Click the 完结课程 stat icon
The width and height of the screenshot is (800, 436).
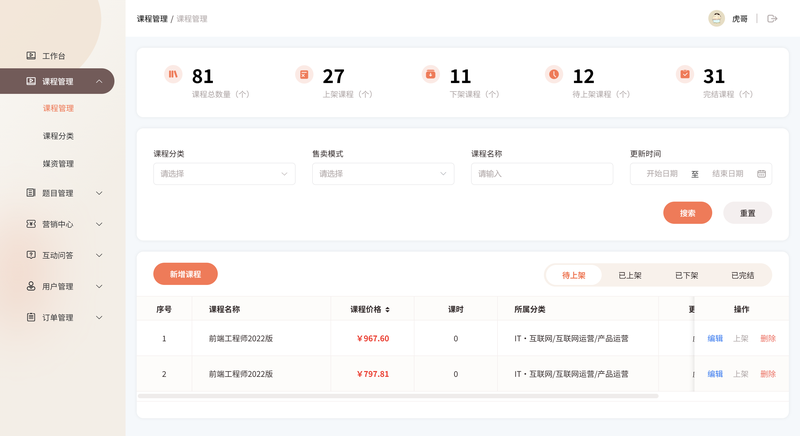tap(685, 74)
